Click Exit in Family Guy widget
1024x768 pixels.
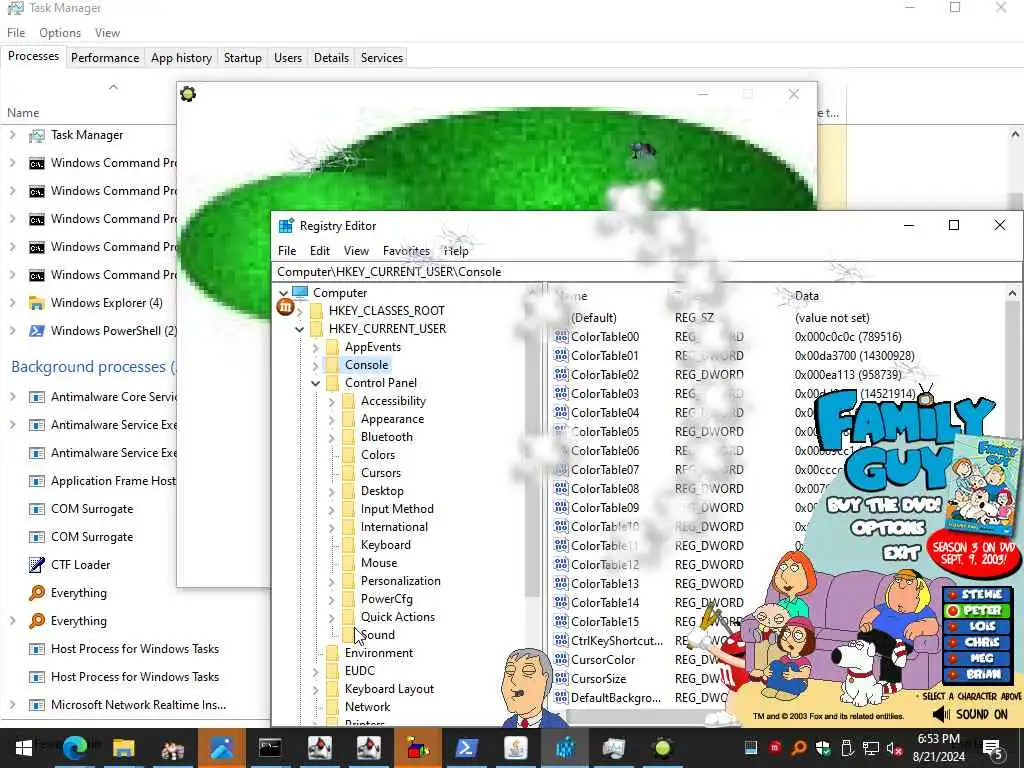pyautogui.click(x=901, y=553)
